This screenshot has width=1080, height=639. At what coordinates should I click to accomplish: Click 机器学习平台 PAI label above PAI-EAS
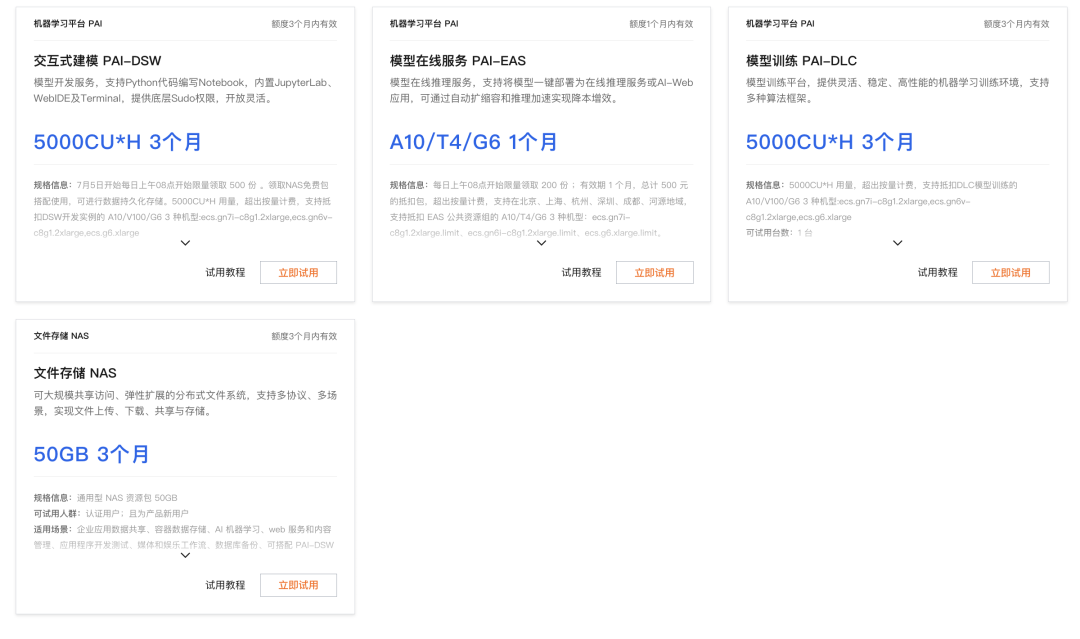coord(424,23)
